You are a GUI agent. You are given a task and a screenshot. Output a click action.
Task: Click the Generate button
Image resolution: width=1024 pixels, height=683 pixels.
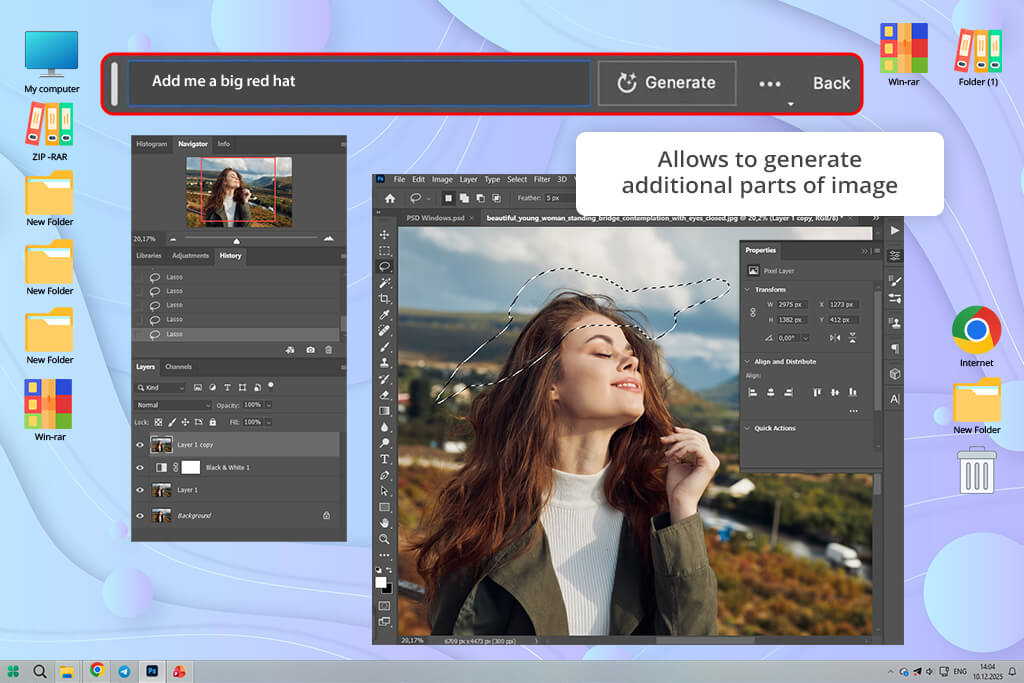667,83
